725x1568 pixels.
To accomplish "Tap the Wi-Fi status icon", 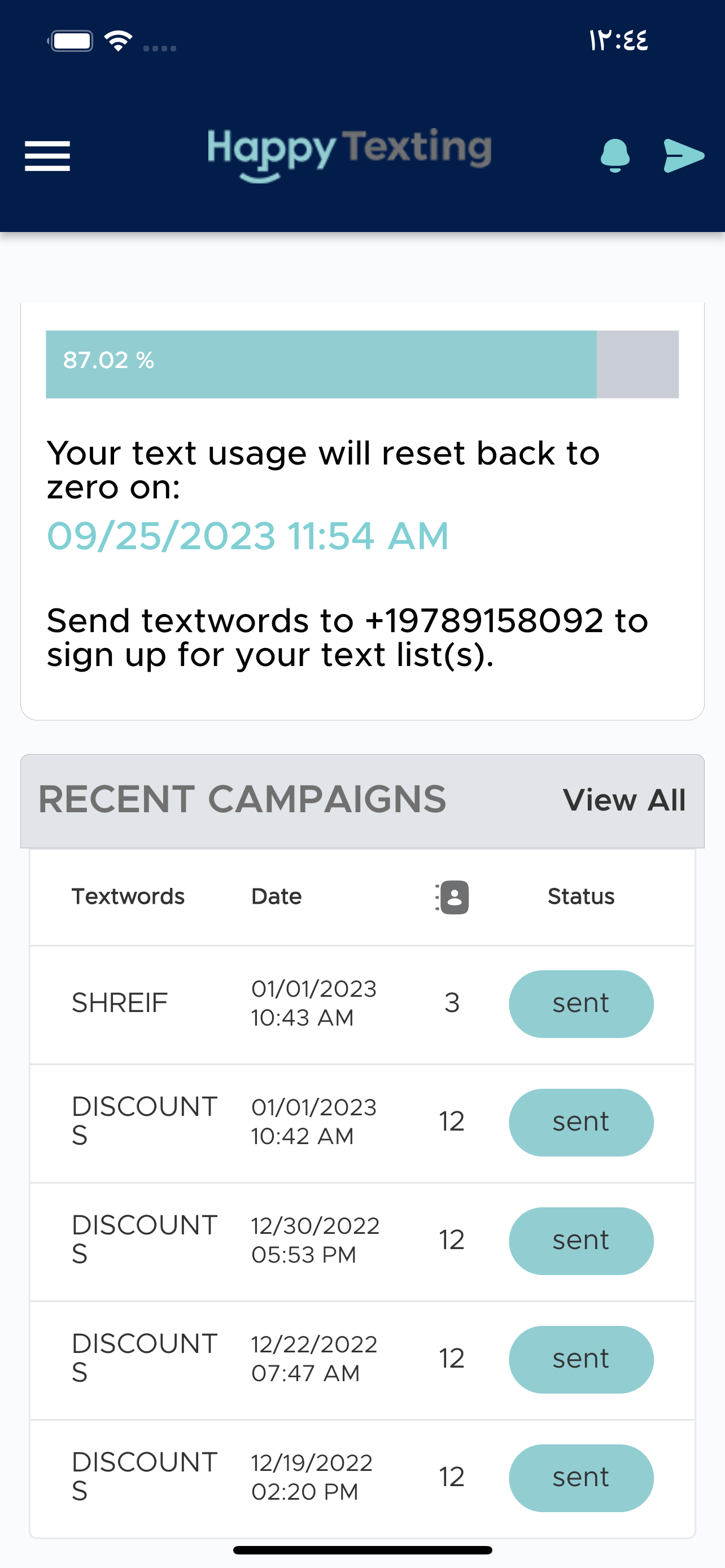I will 119,41.
